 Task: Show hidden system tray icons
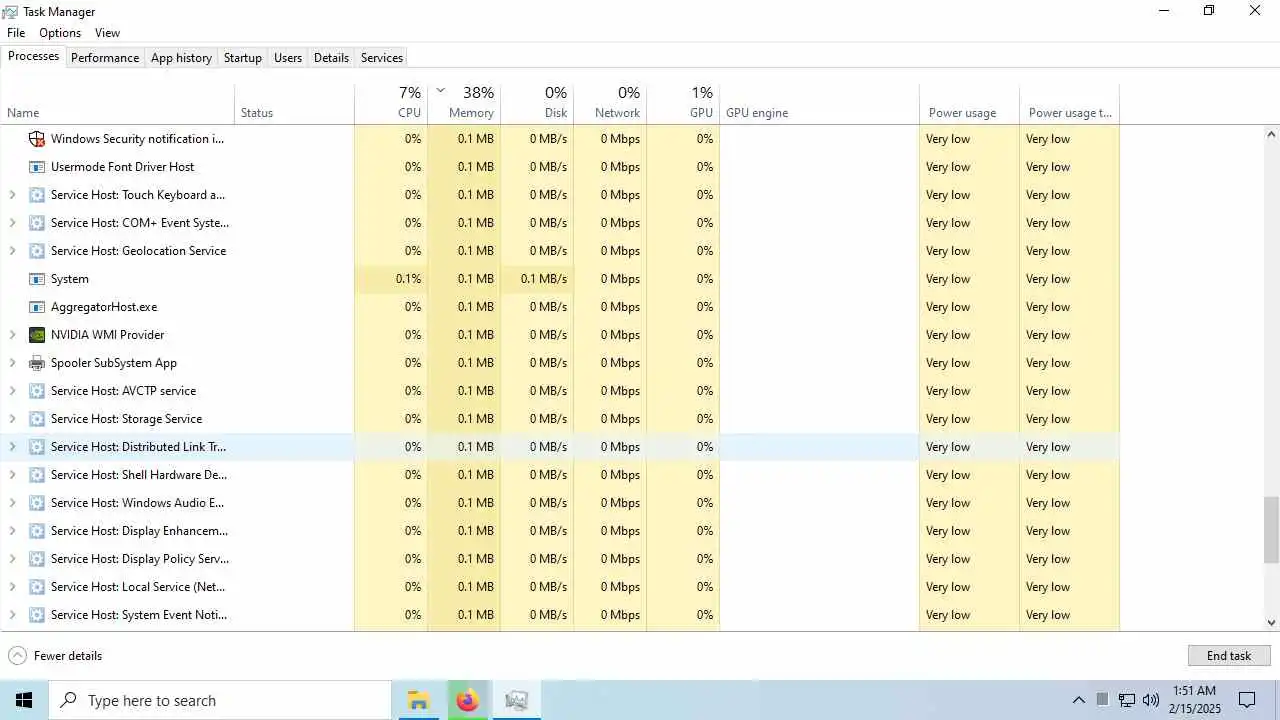point(1078,700)
